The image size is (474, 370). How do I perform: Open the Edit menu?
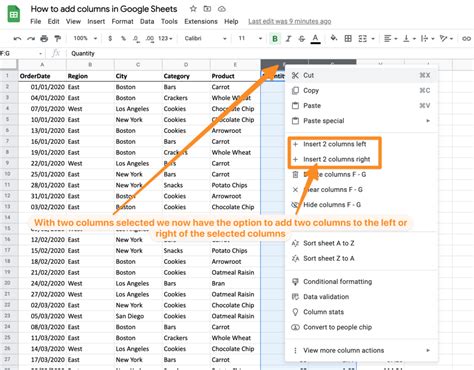pos(53,22)
